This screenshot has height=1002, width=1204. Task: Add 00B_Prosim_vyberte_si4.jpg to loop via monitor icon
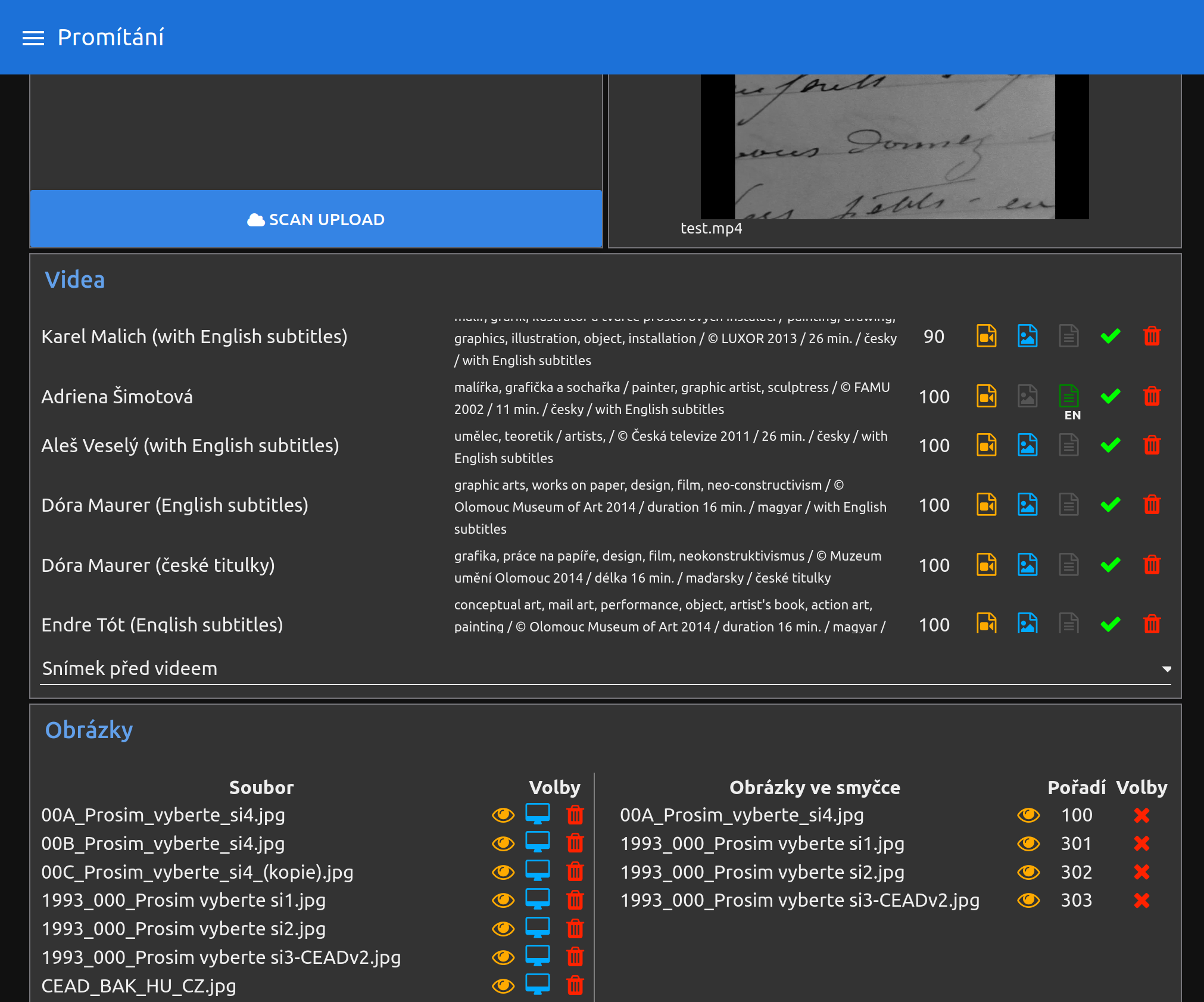537,843
